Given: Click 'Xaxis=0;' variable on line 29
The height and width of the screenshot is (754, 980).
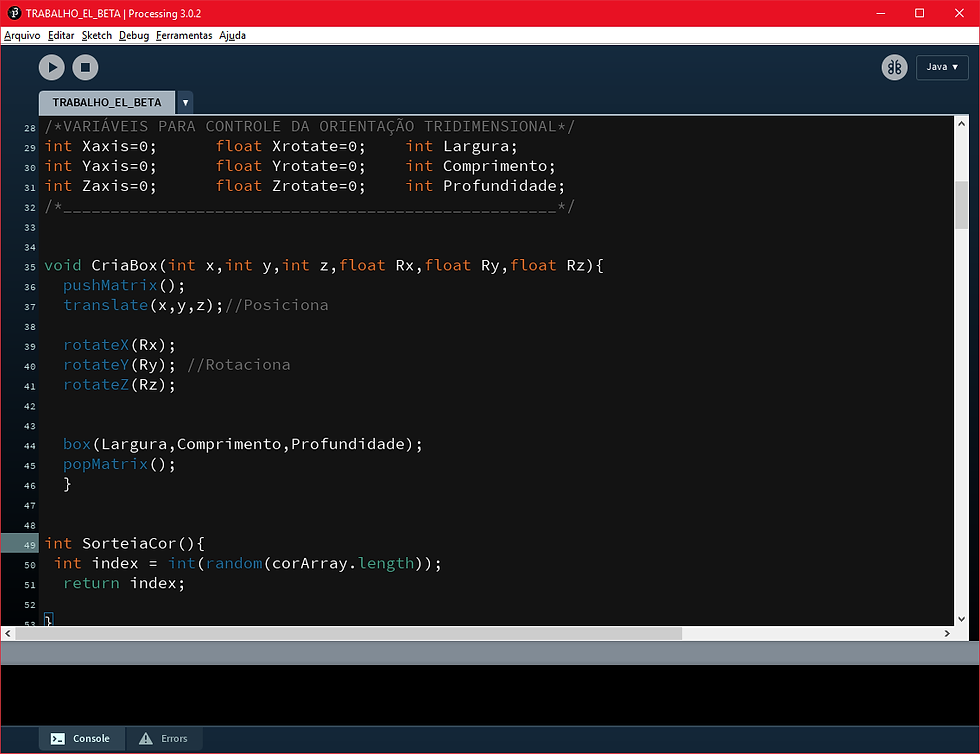Looking at the screenshot, I should 119,146.
